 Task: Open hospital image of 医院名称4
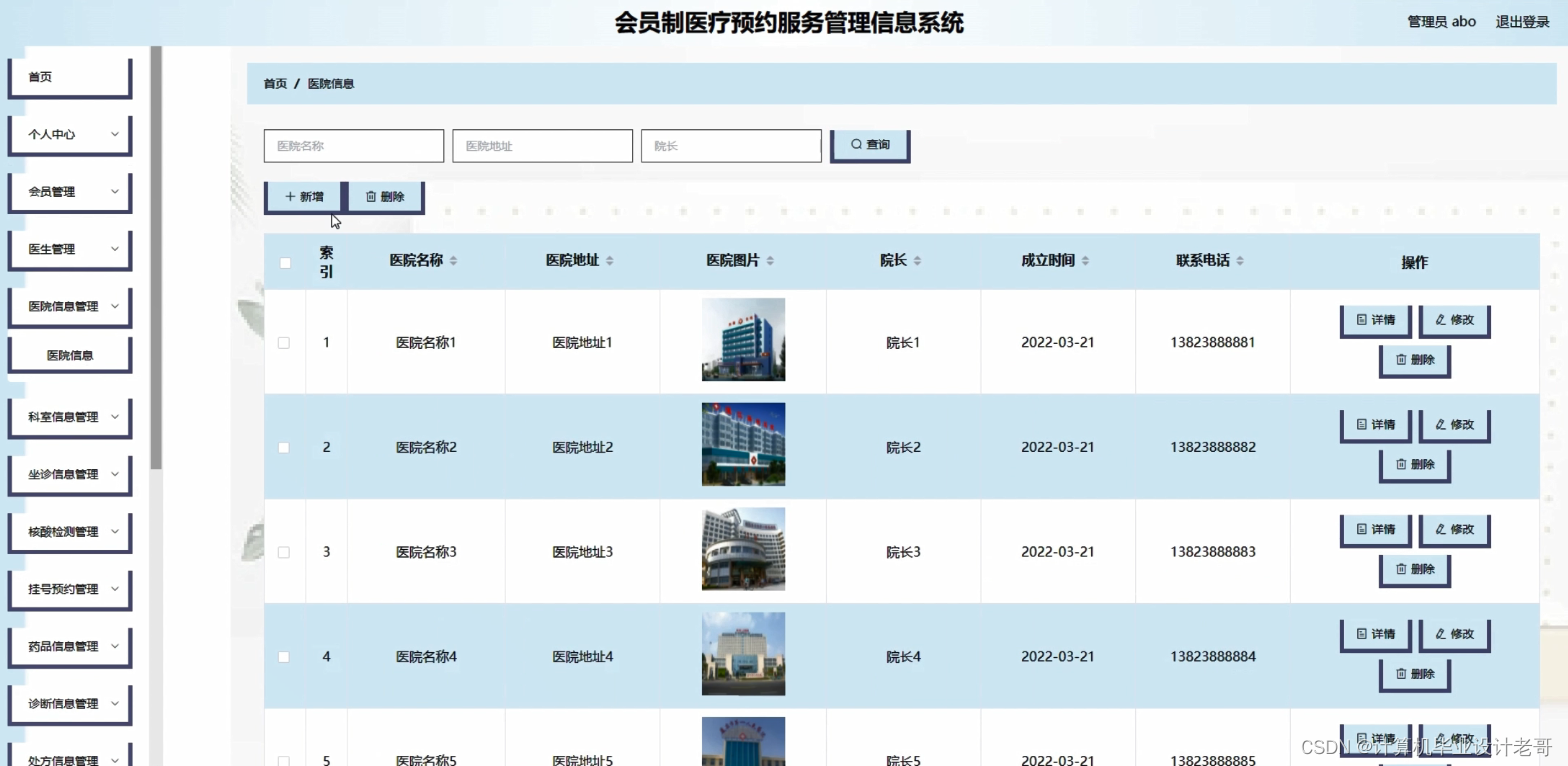(x=743, y=654)
